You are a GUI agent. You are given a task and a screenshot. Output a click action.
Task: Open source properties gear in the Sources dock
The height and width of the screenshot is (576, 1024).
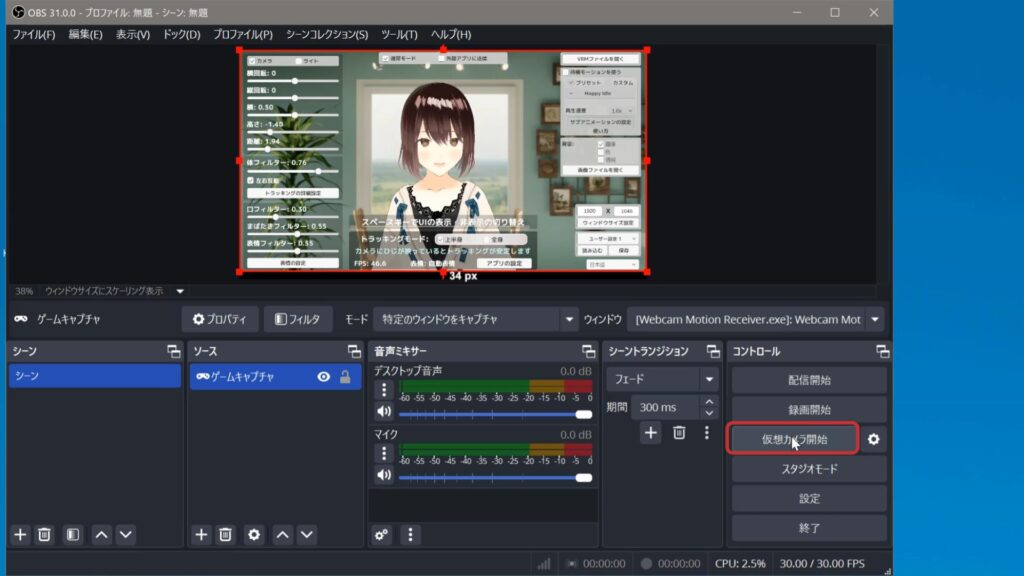[254, 535]
